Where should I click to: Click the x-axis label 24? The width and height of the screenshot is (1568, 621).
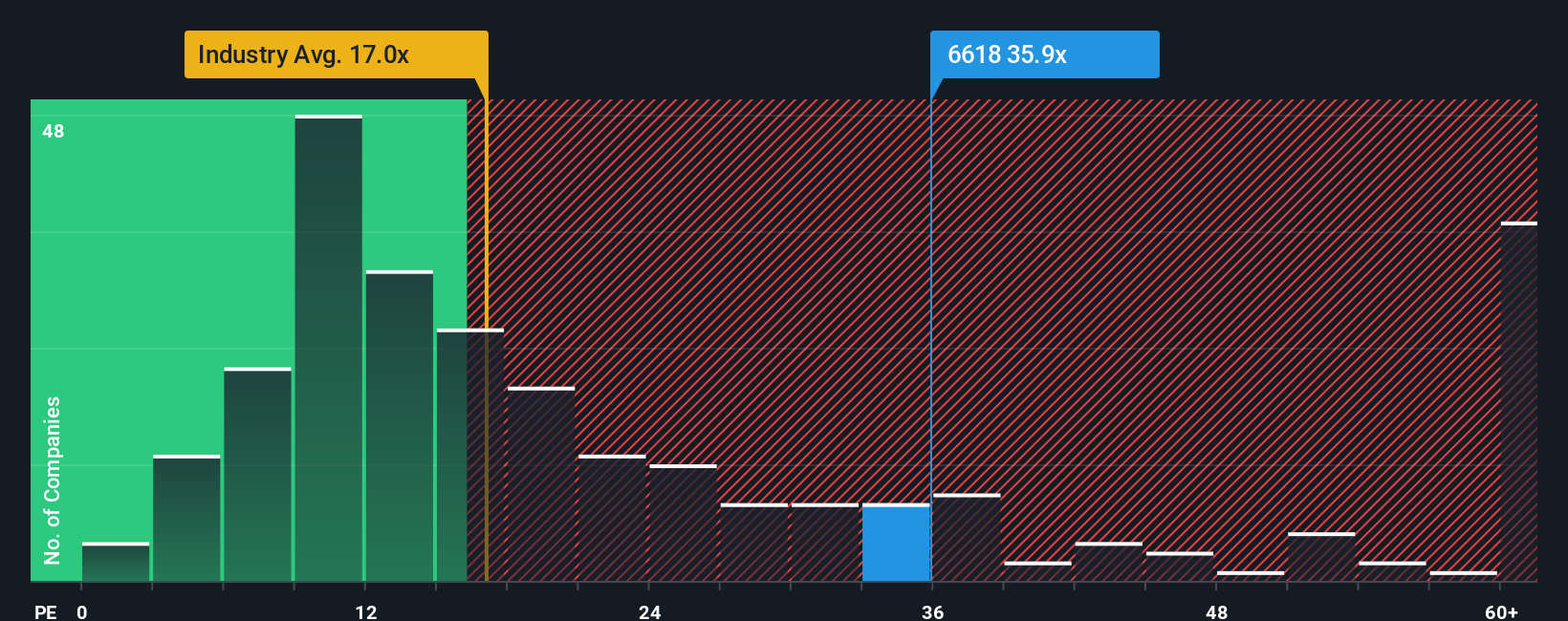(x=650, y=611)
